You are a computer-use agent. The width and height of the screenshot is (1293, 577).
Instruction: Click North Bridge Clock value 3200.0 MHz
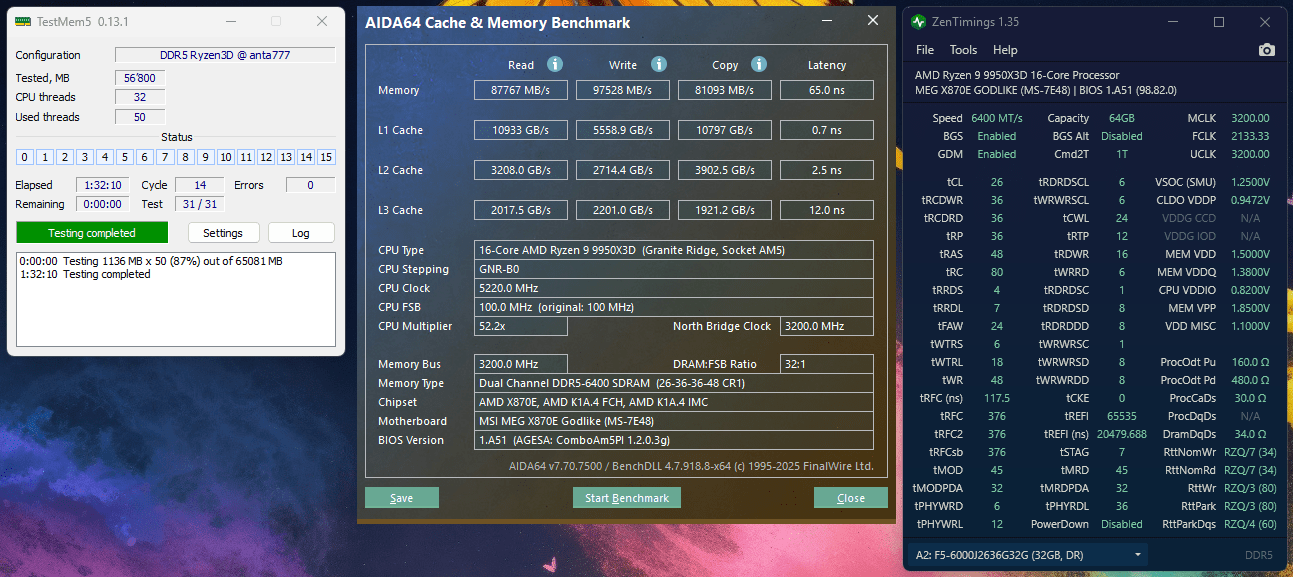[827, 326]
